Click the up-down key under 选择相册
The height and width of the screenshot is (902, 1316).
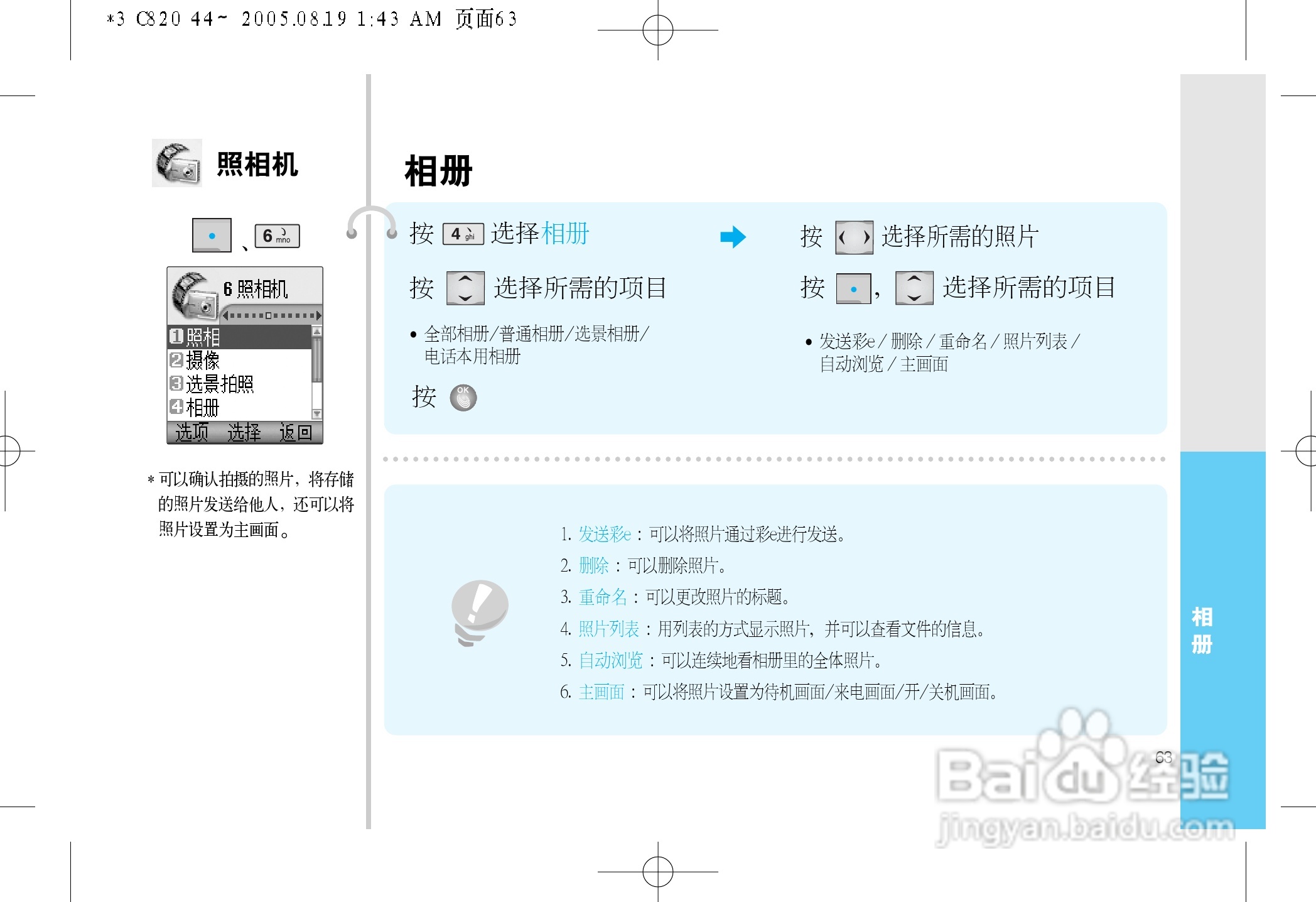465,288
